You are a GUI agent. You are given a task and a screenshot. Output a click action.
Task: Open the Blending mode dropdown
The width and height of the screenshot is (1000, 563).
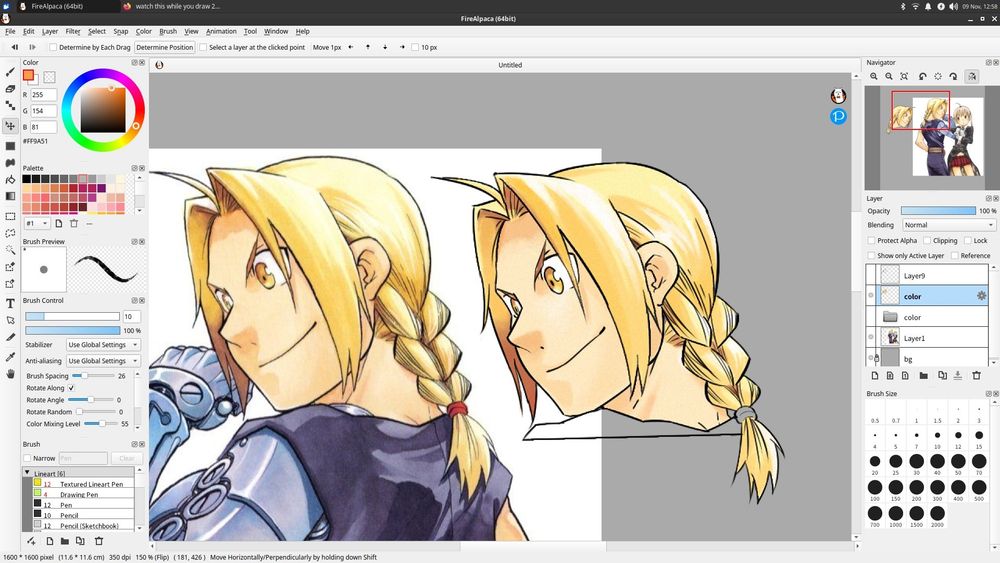pos(948,225)
